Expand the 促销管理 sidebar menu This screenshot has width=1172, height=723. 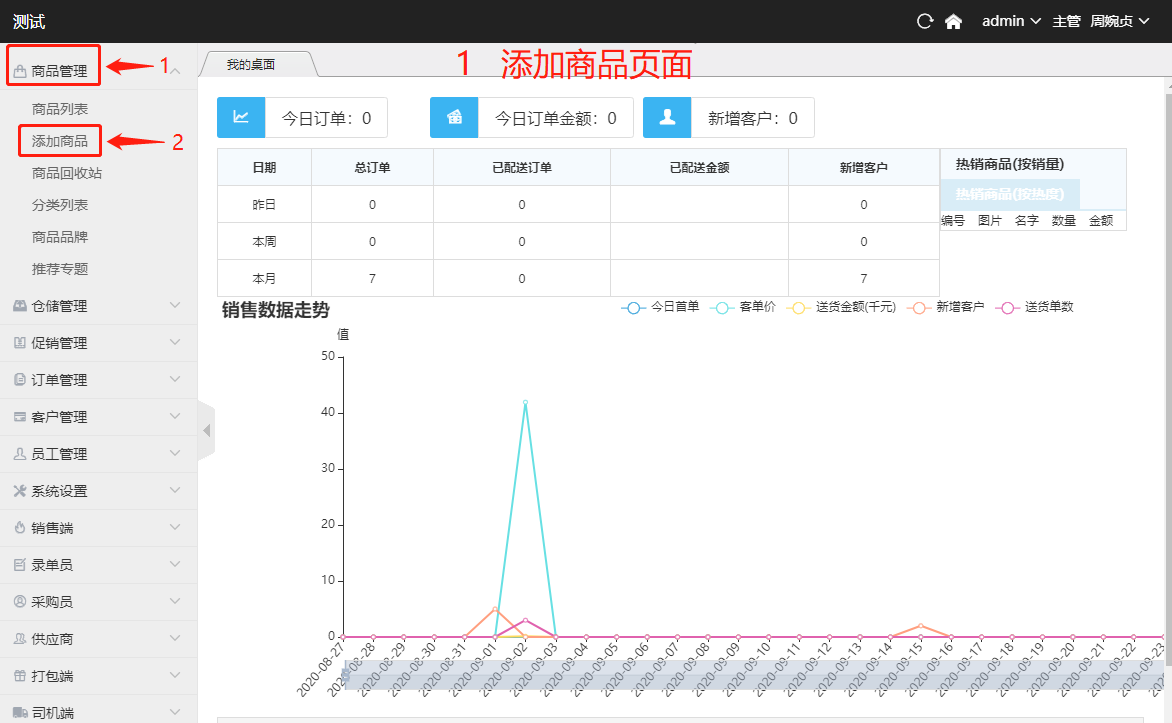tap(98, 343)
